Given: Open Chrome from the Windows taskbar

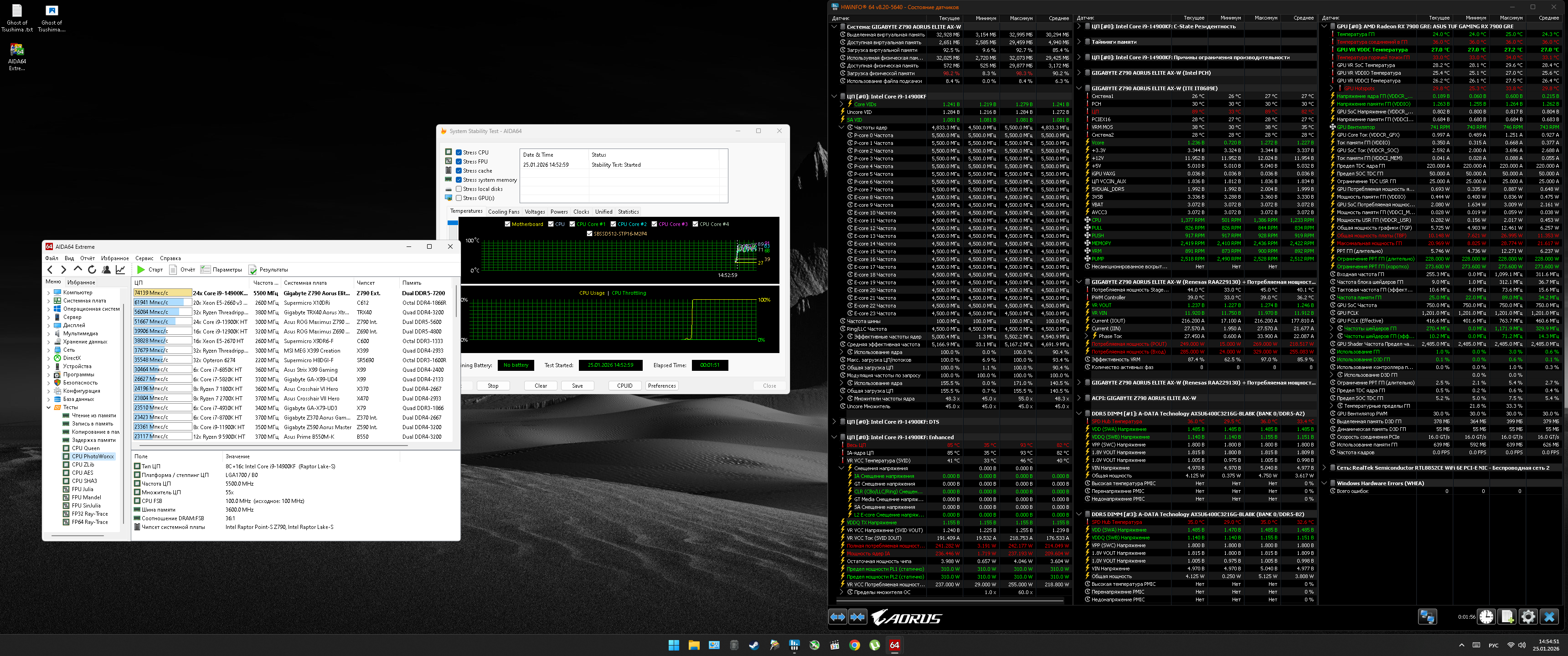Looking at the screenshot, I should (x=855, y=645).
